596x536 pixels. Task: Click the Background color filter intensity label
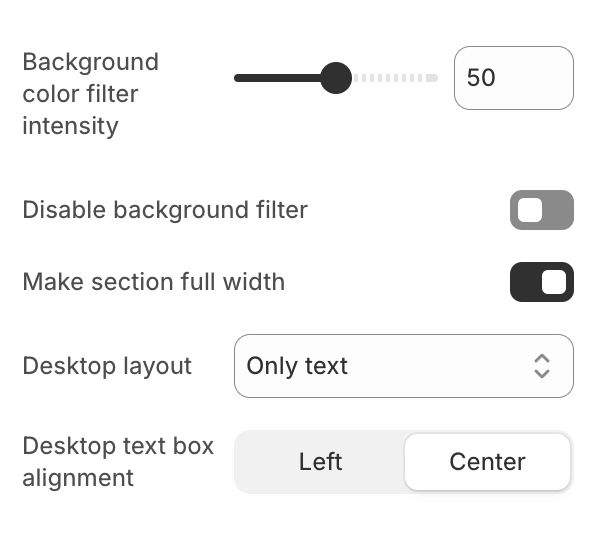coord(90,94)
